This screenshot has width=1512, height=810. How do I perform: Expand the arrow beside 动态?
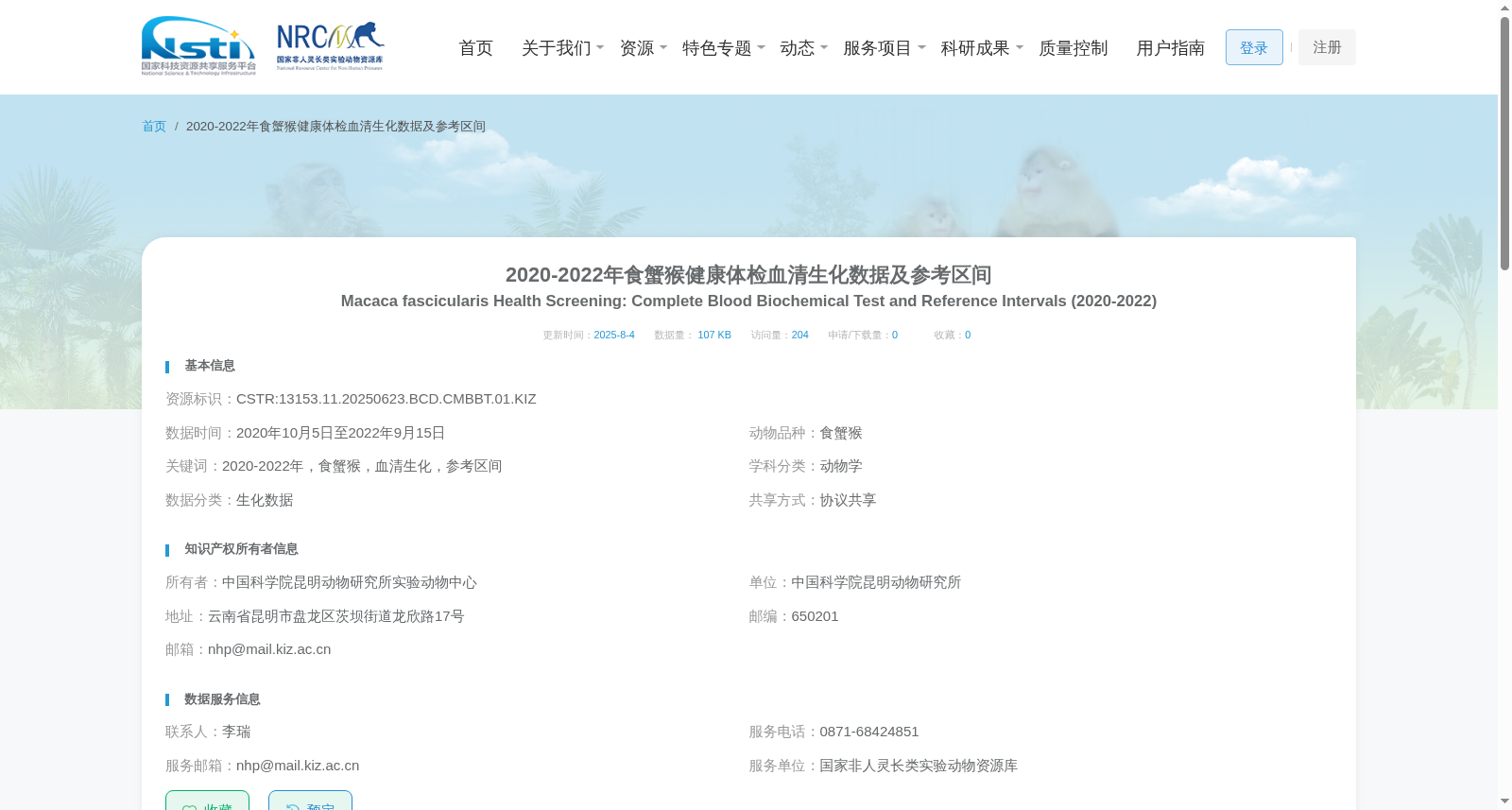[x=824, y=47]
